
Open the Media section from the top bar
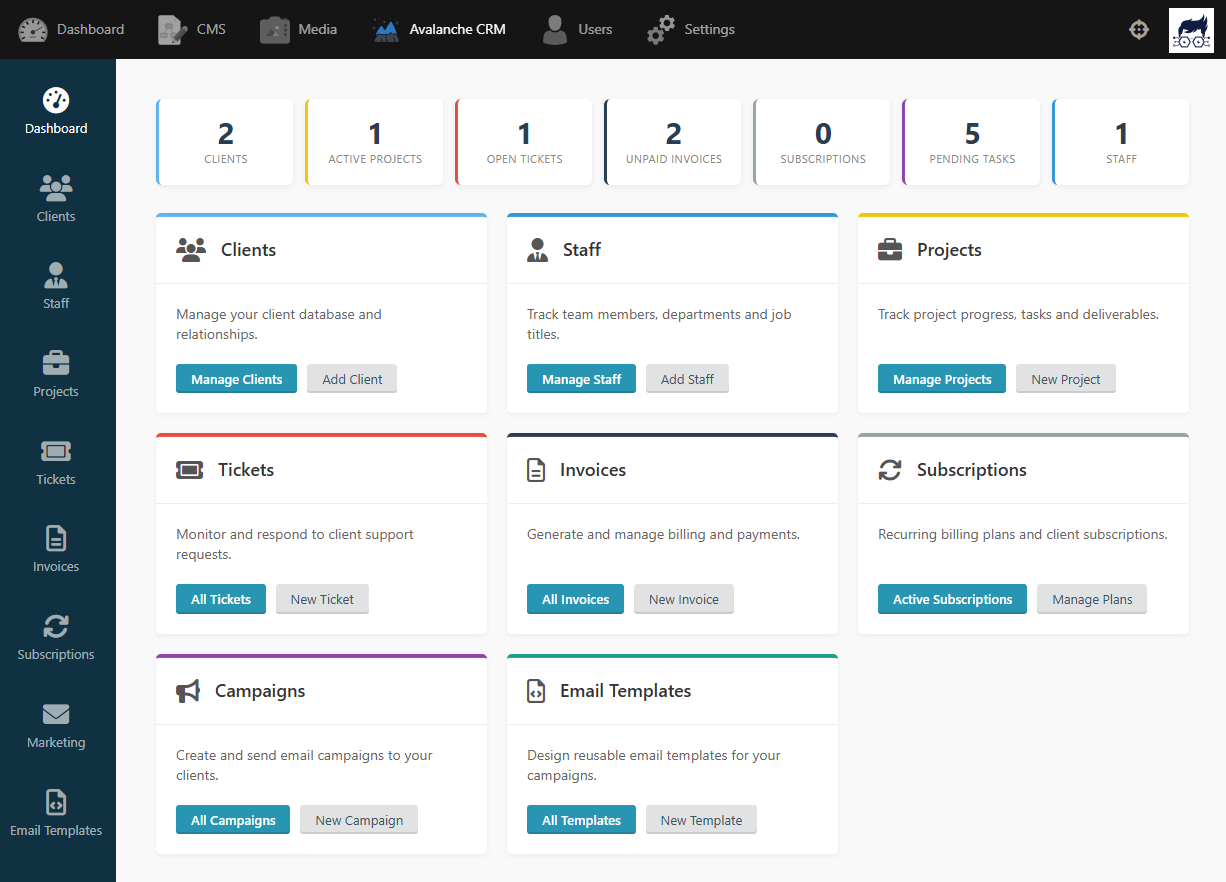[x=298, y=29]
